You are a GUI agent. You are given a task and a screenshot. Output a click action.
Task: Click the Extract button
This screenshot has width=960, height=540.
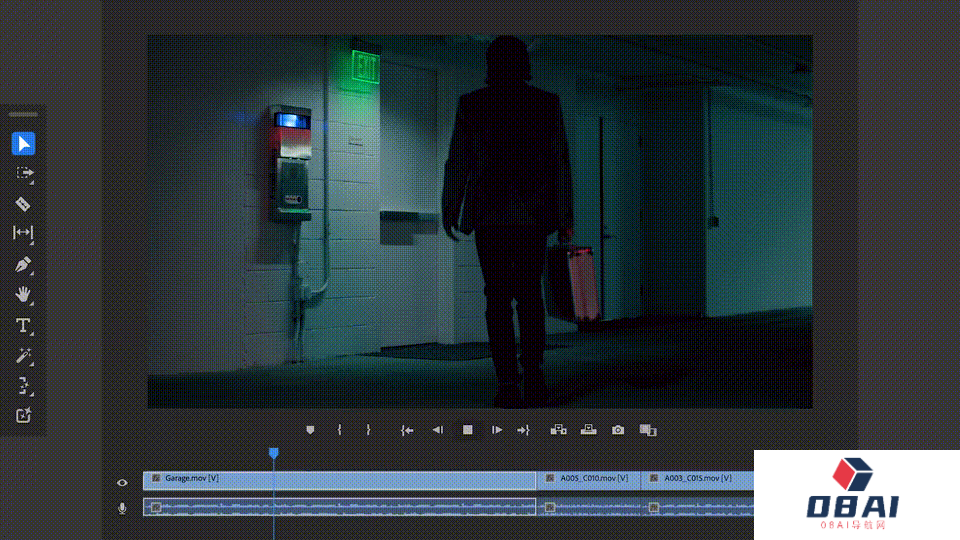[x=588, y=430]
